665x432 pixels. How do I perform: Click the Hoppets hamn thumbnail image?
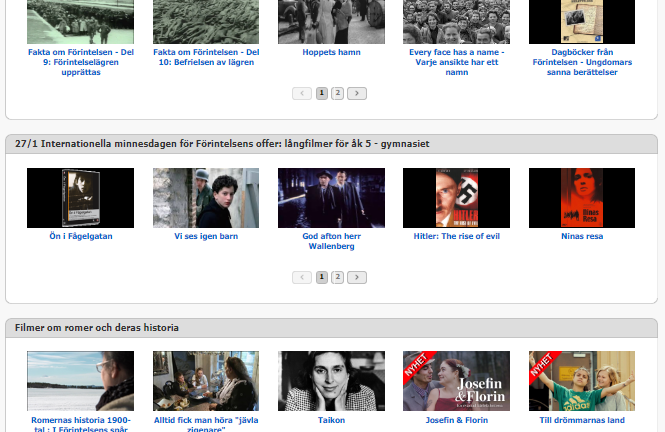(331, 22)
